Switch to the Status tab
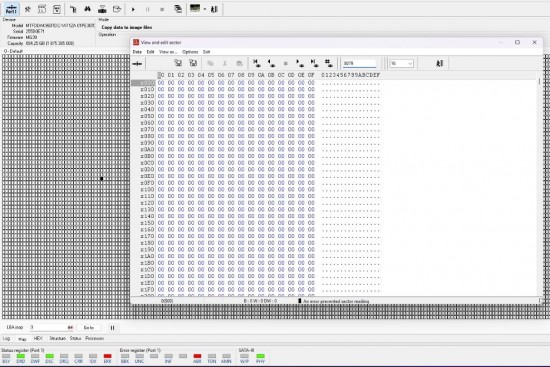Image resolution: width=550 pixels, height=367 pixels. click(75, 338)
